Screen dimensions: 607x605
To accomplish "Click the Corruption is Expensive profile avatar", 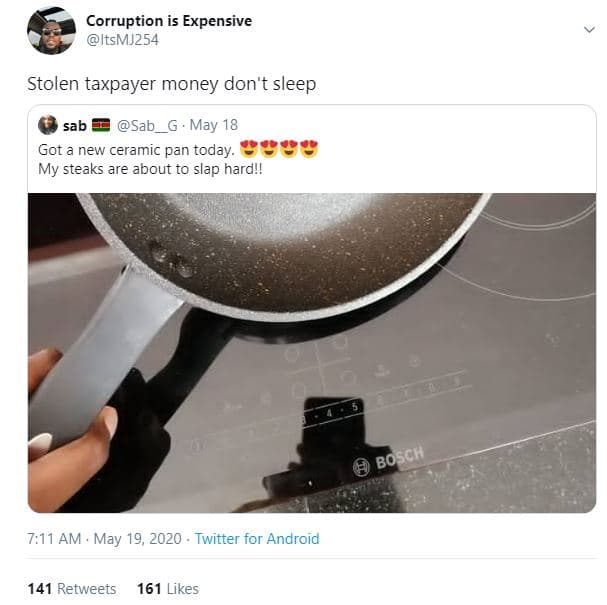I will click(x=51, y=30).
